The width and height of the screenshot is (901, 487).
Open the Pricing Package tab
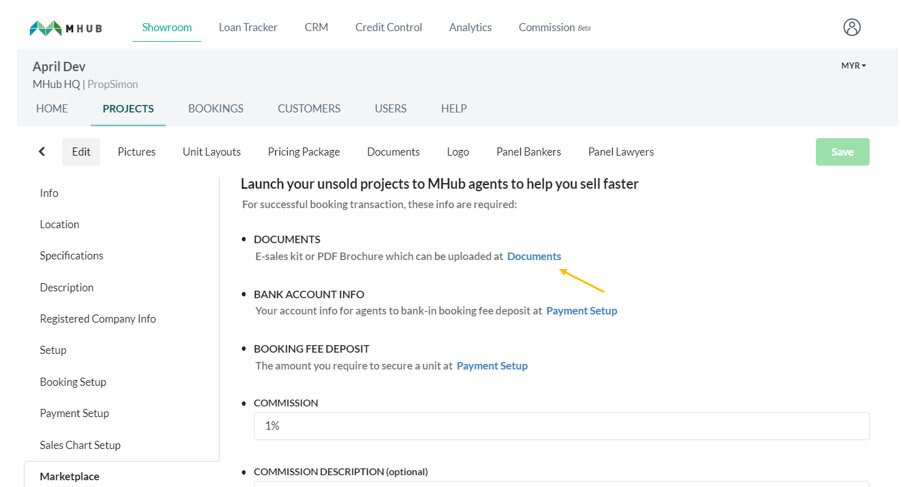(x=304, y=152)
